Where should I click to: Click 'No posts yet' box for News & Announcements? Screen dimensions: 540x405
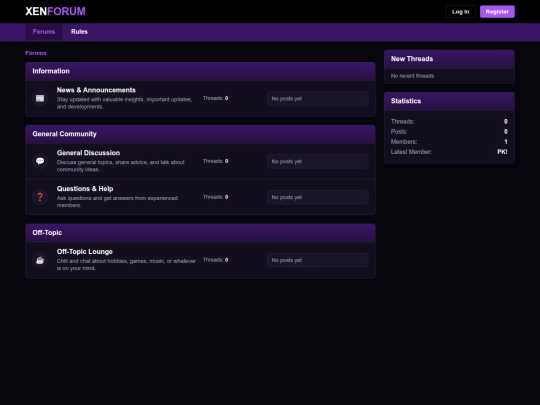(318, 98)
